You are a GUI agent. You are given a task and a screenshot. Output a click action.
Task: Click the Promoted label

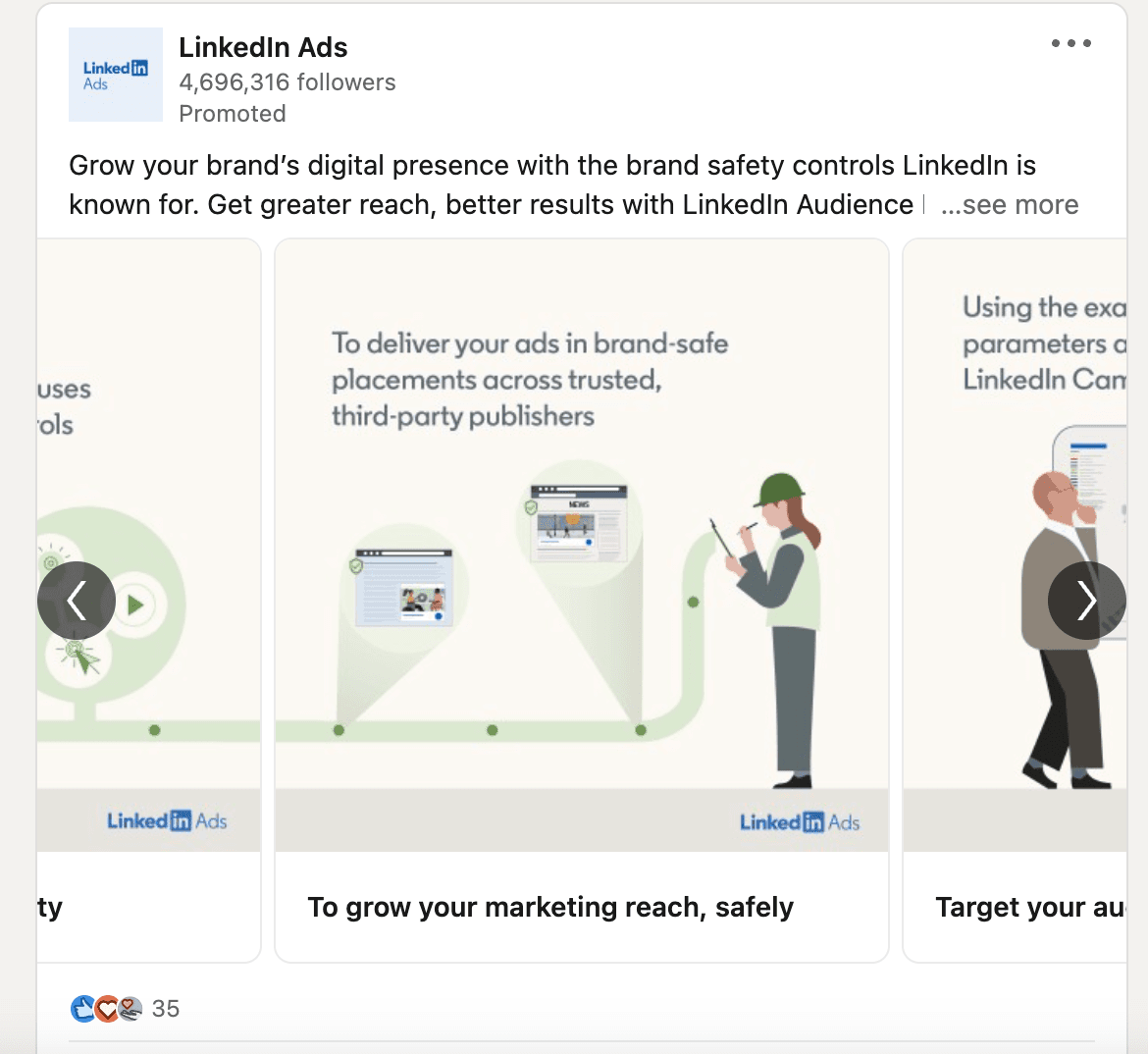pos(233,114)
